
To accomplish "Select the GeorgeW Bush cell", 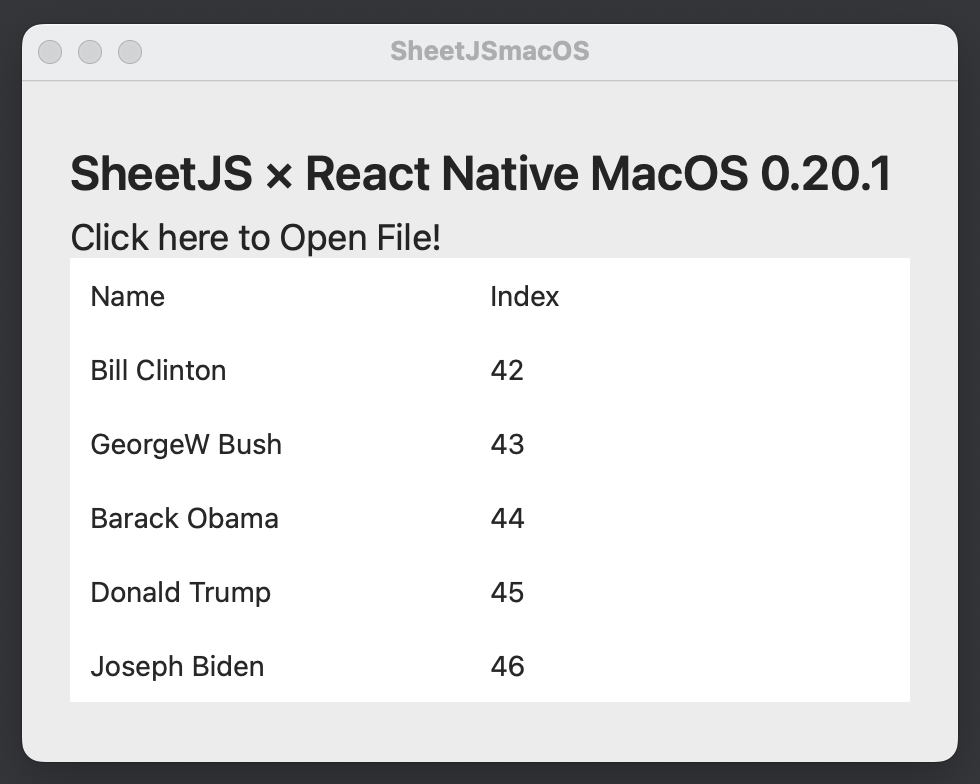I will point(186,445).
